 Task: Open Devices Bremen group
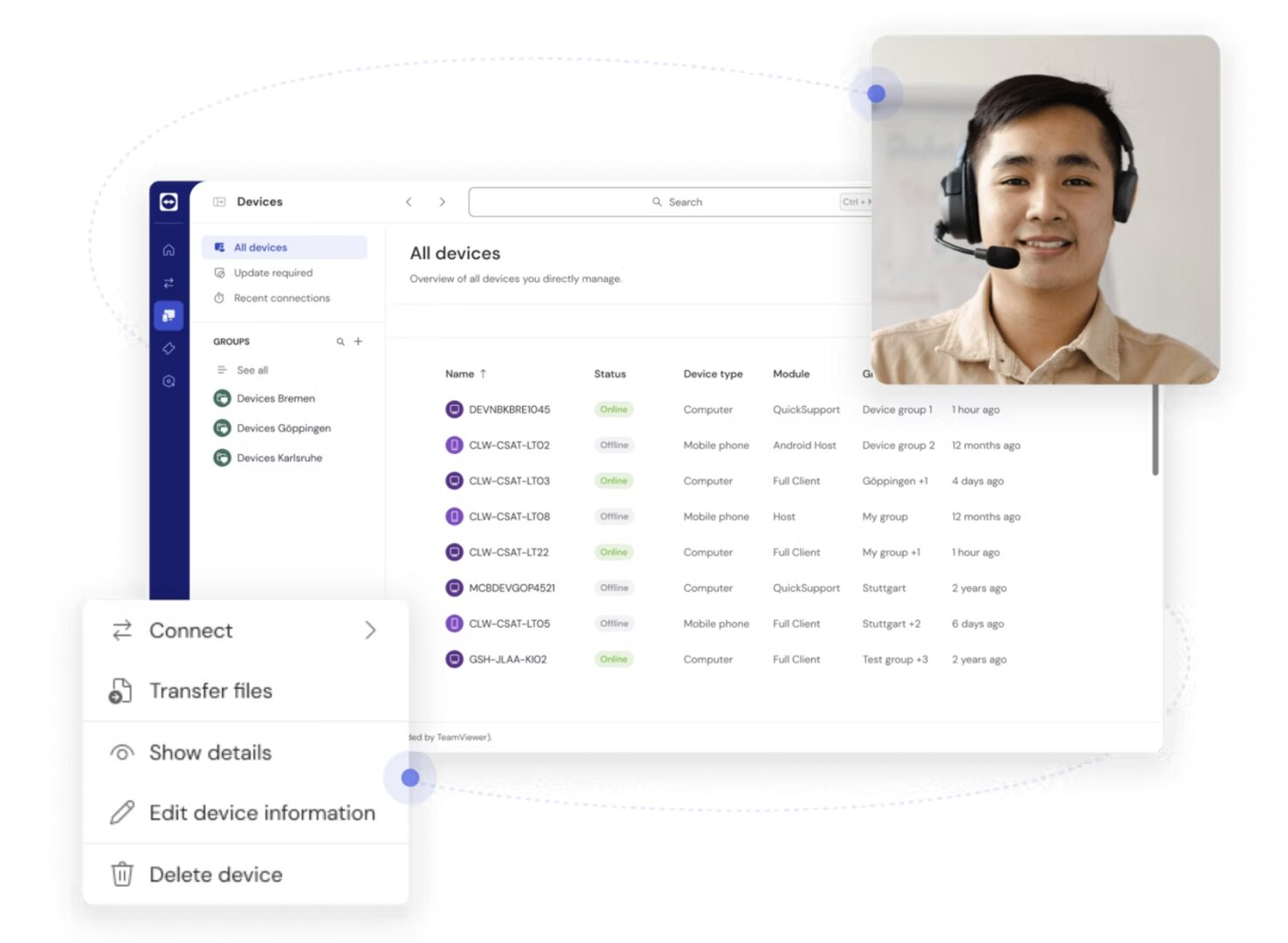coord(275,398)
